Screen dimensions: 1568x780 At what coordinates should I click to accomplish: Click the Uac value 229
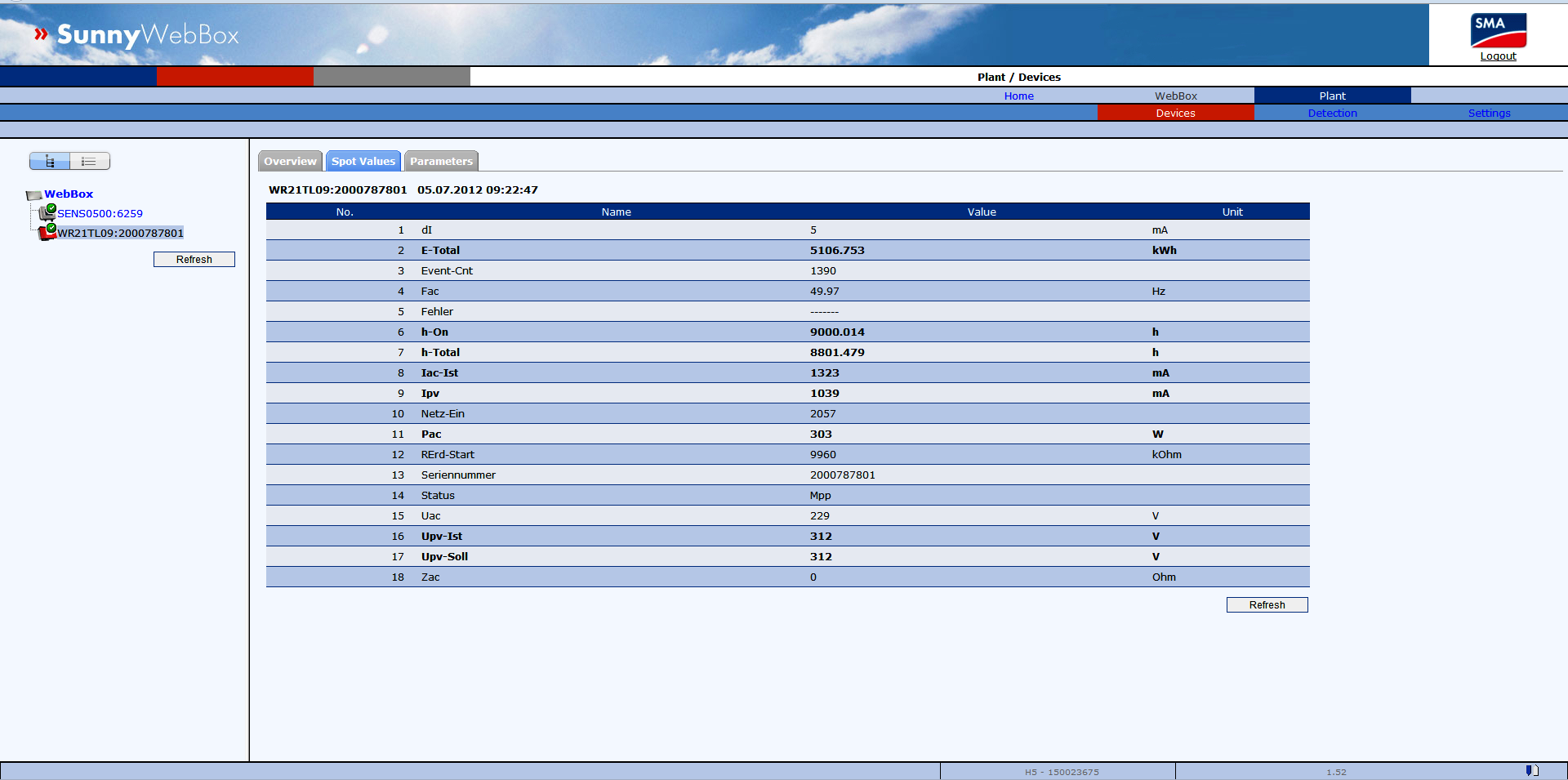tap(820, 516)
